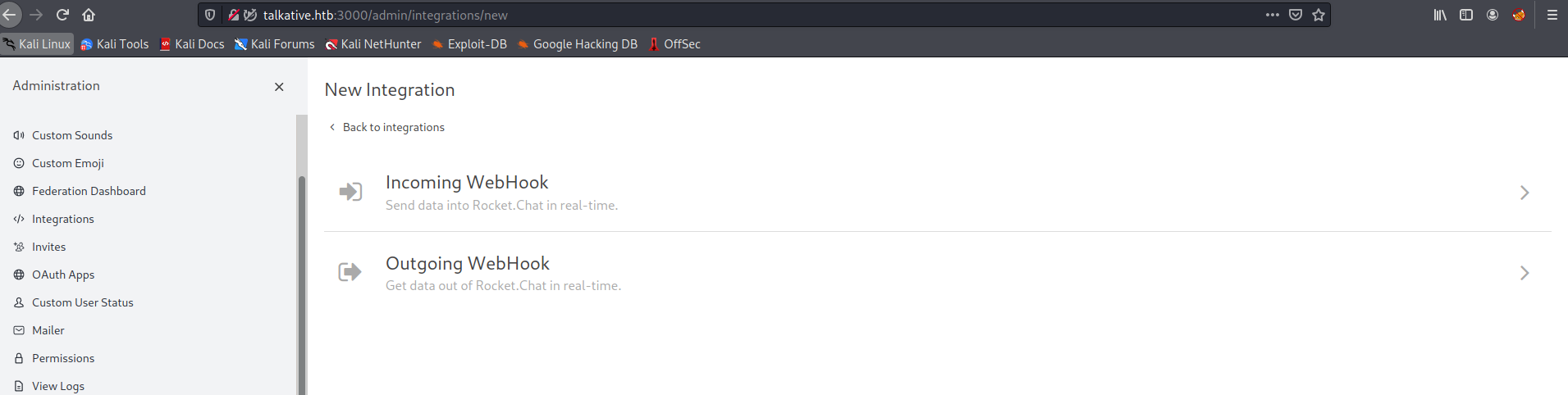The height and width of the screenshot is (395, 1568).
Task: Close the Administration sidebar panel
Action: click(279, 87)
